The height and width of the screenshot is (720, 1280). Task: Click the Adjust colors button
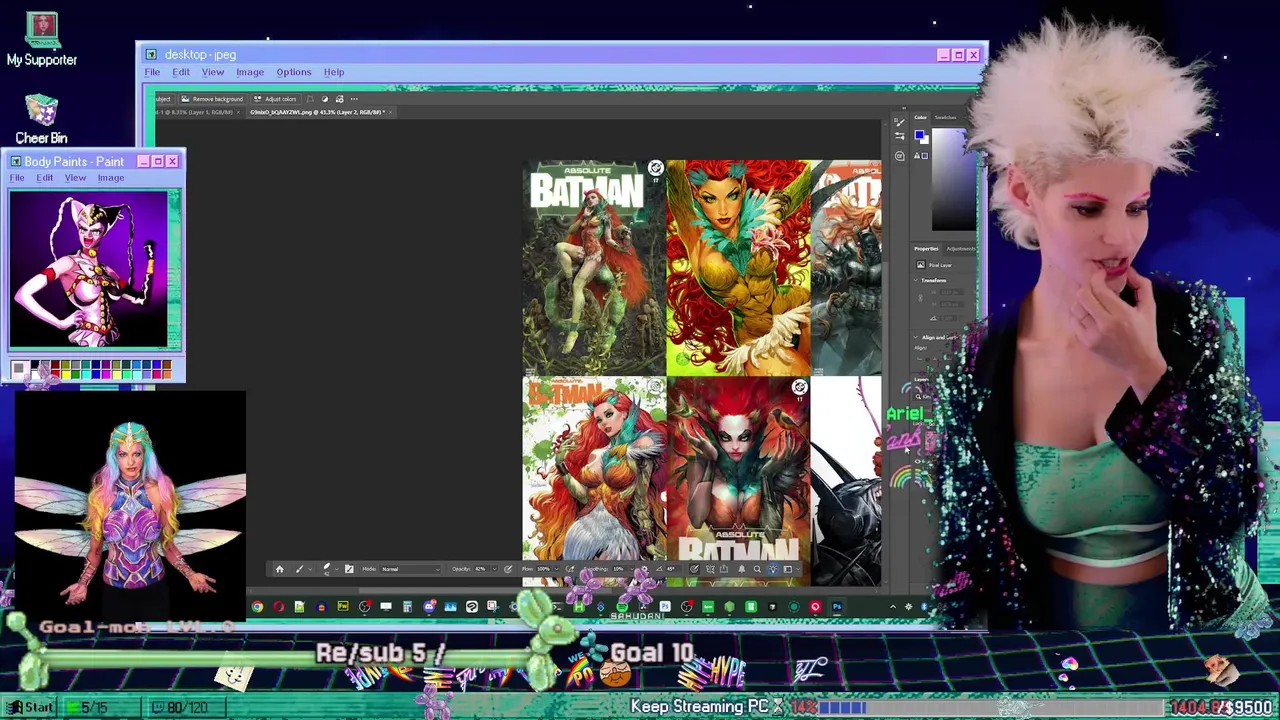coord(276,99)
